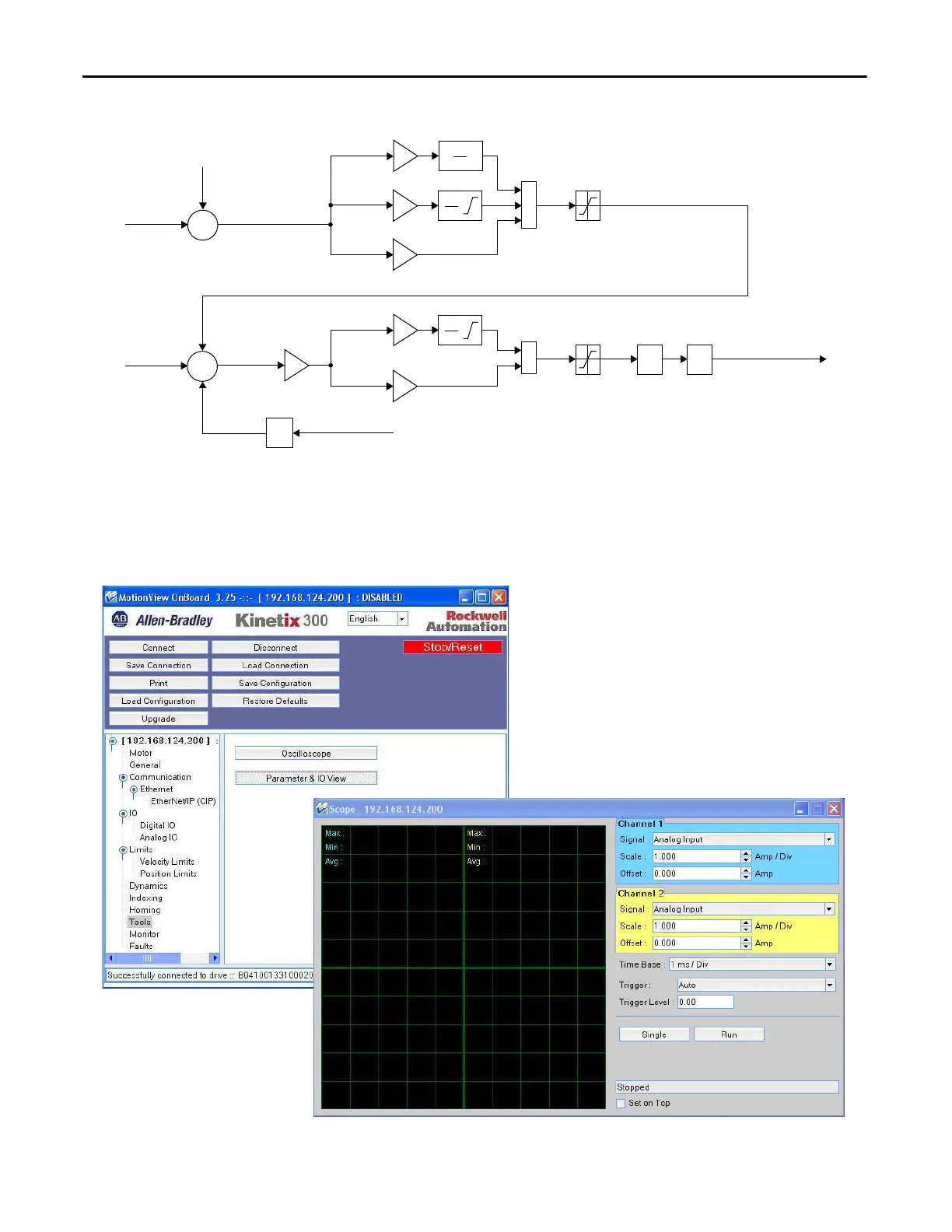
Task: Select Tools in the tree
Action: click(x=140, y=922)
